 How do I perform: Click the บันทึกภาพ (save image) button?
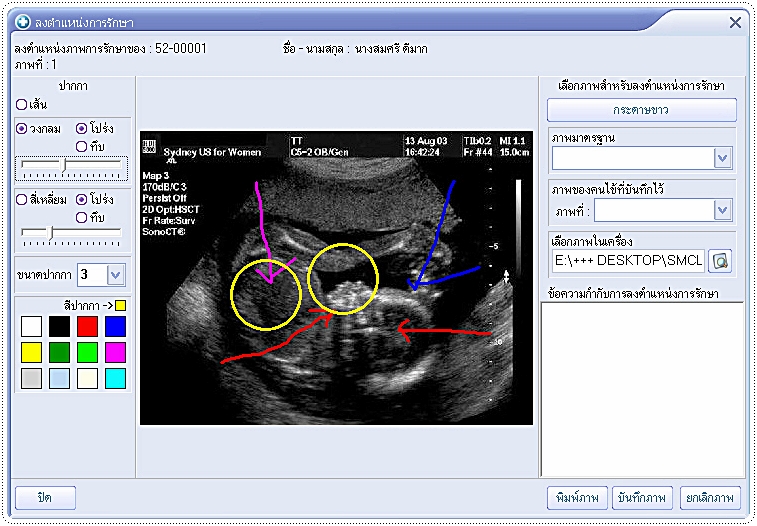coord(642,498)
